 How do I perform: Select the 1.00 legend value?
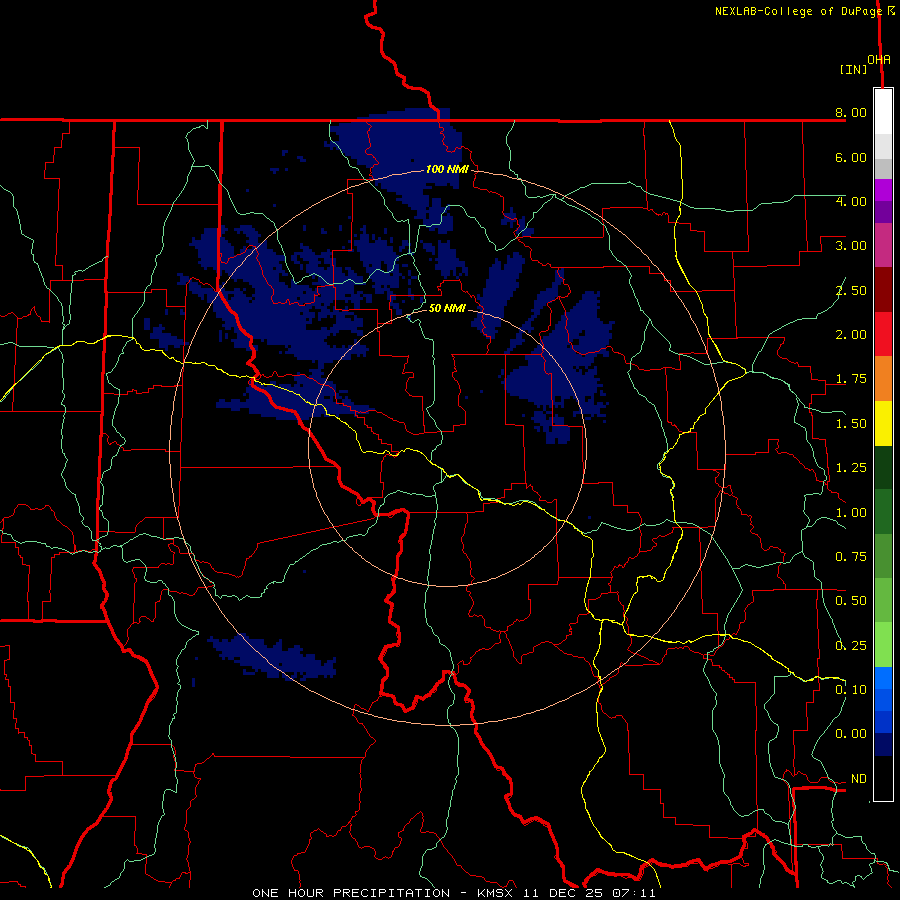851,513
